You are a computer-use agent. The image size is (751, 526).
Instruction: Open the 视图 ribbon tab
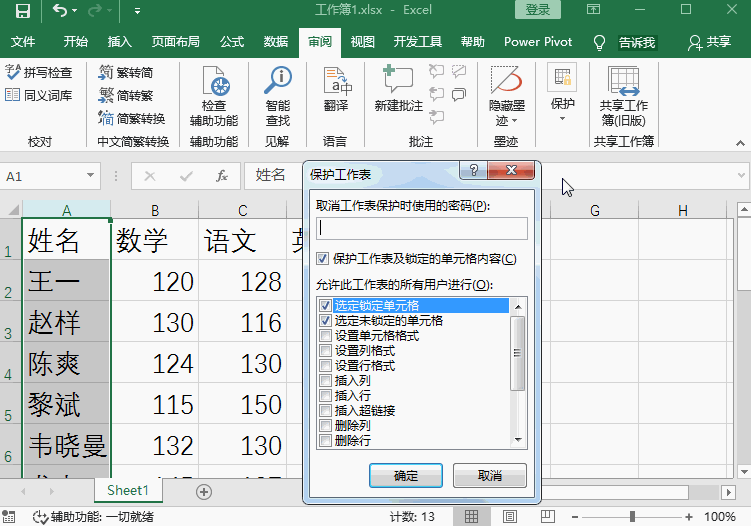362,42
